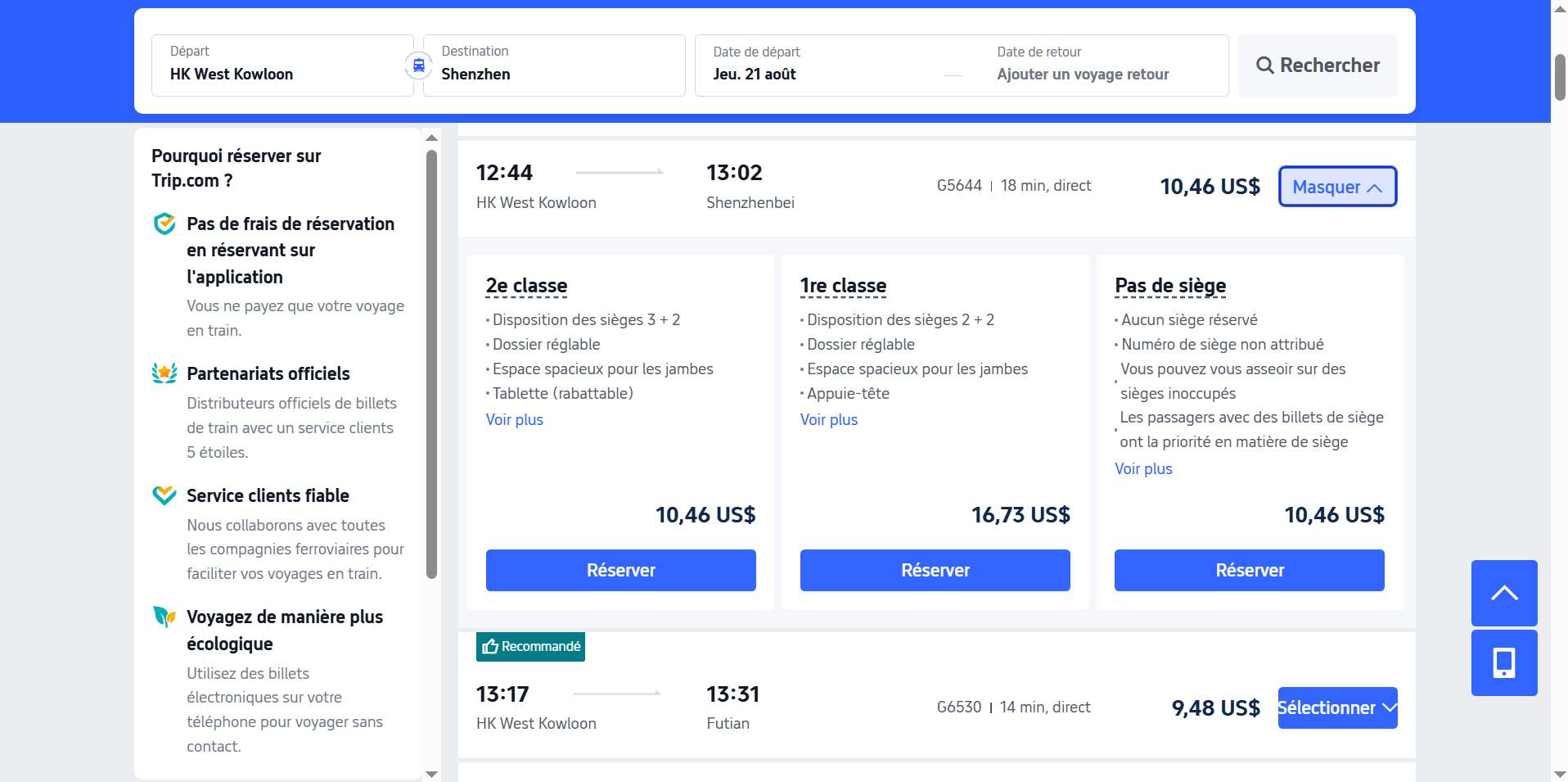Click 'Pourquoi réserver sur Trip.com ?' heading

237,168
